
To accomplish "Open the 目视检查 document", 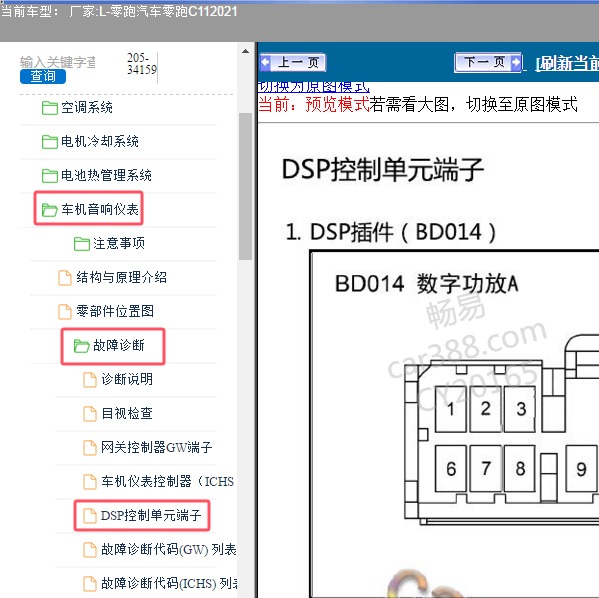I will pyautogui.click(x=127, y=413).
